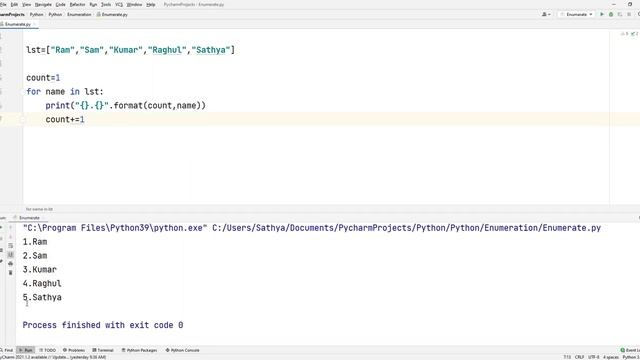Screen dimensions: 640x360
Task: Click the up arrow icon in Run panel sidebar
Action: tap(11, 228)
